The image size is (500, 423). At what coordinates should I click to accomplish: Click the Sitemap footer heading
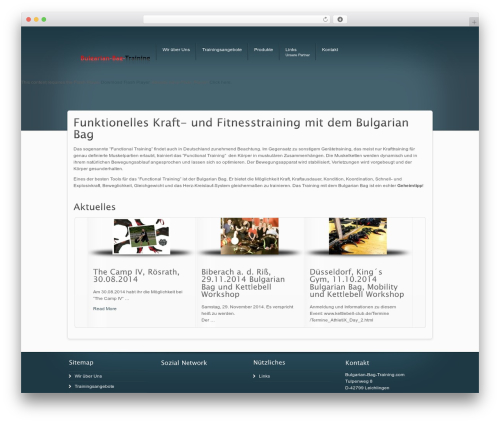(81, 363)
